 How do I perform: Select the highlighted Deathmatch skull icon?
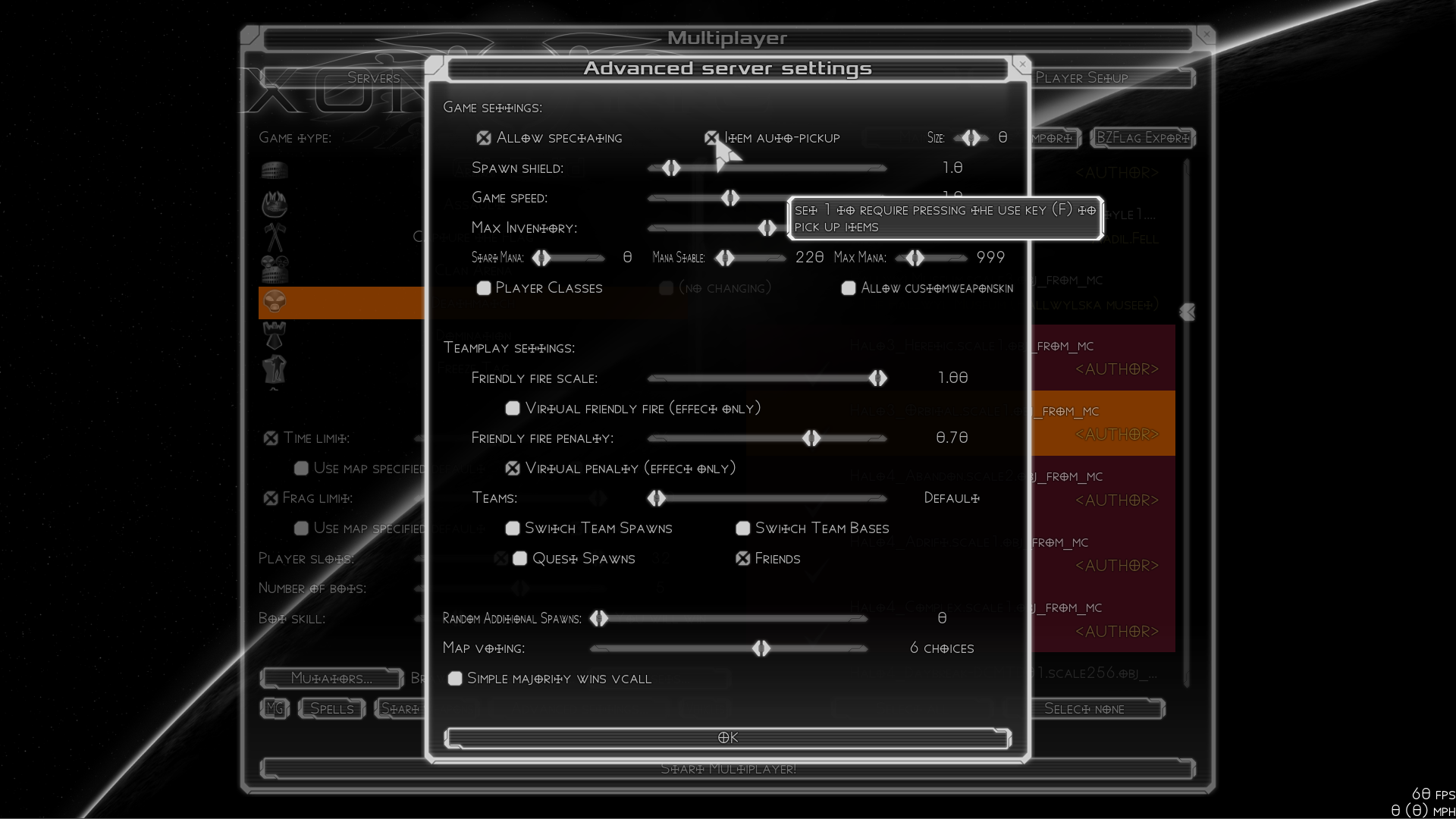(x=275, y=302)
